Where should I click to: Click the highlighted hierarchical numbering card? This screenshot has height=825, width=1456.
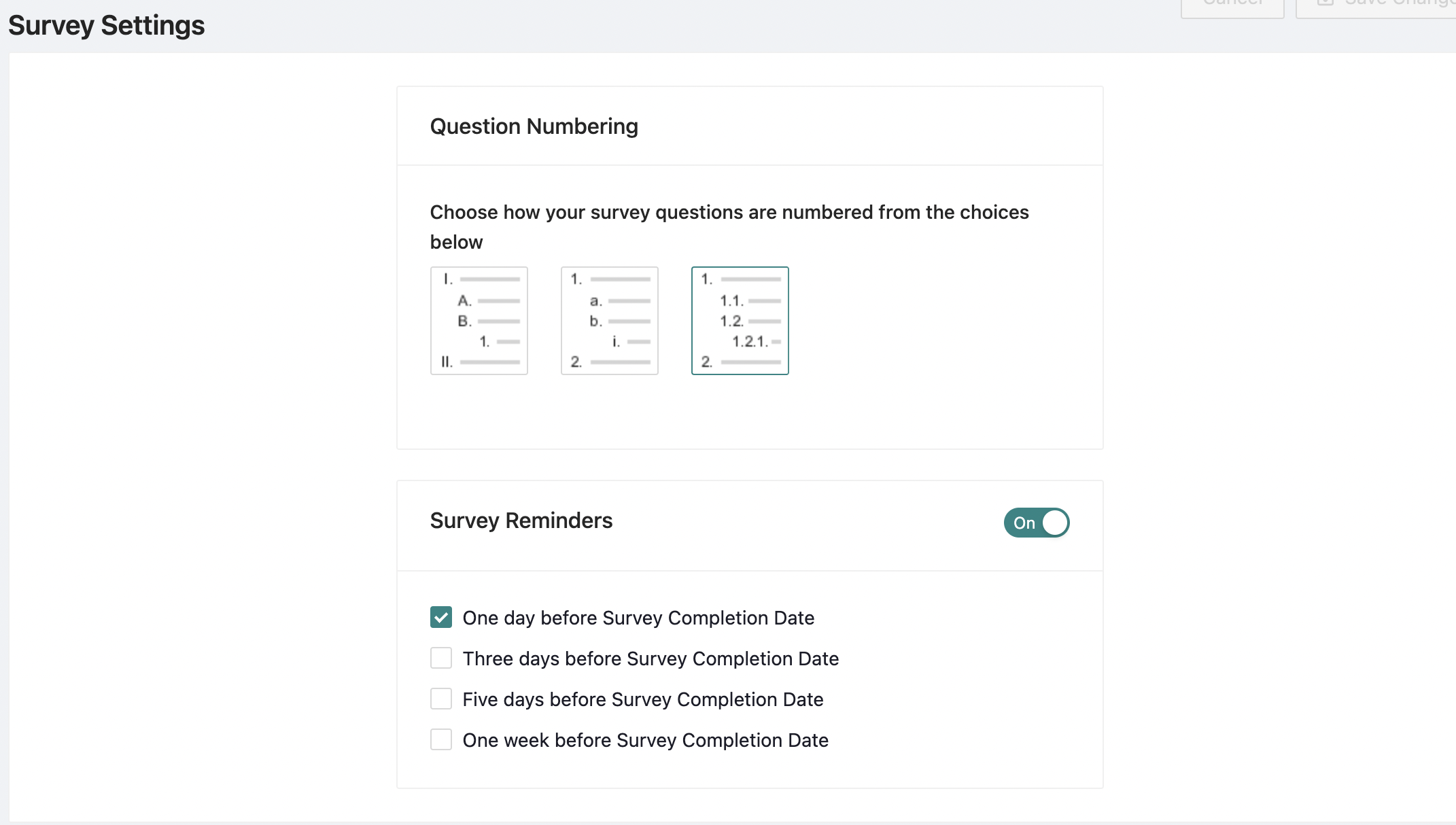(x=740, y=320)
